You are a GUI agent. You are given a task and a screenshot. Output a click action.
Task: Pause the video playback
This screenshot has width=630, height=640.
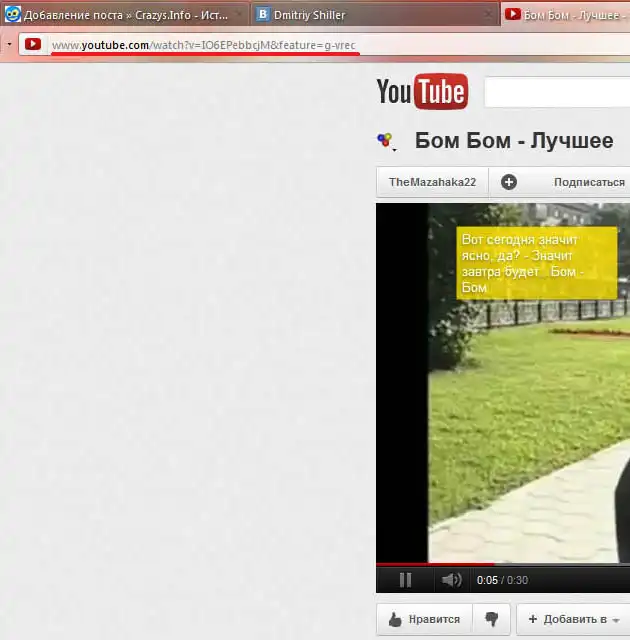point(405,580)
